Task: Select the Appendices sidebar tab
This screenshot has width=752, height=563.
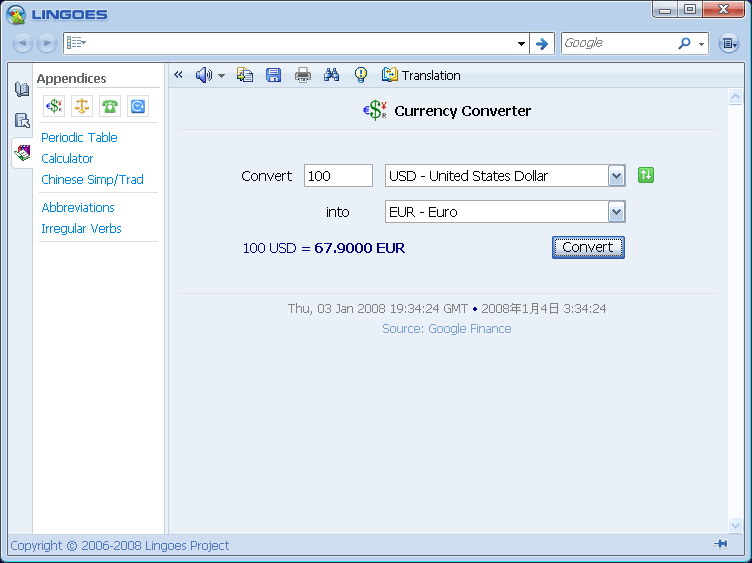Action: [x=22, y=153]
